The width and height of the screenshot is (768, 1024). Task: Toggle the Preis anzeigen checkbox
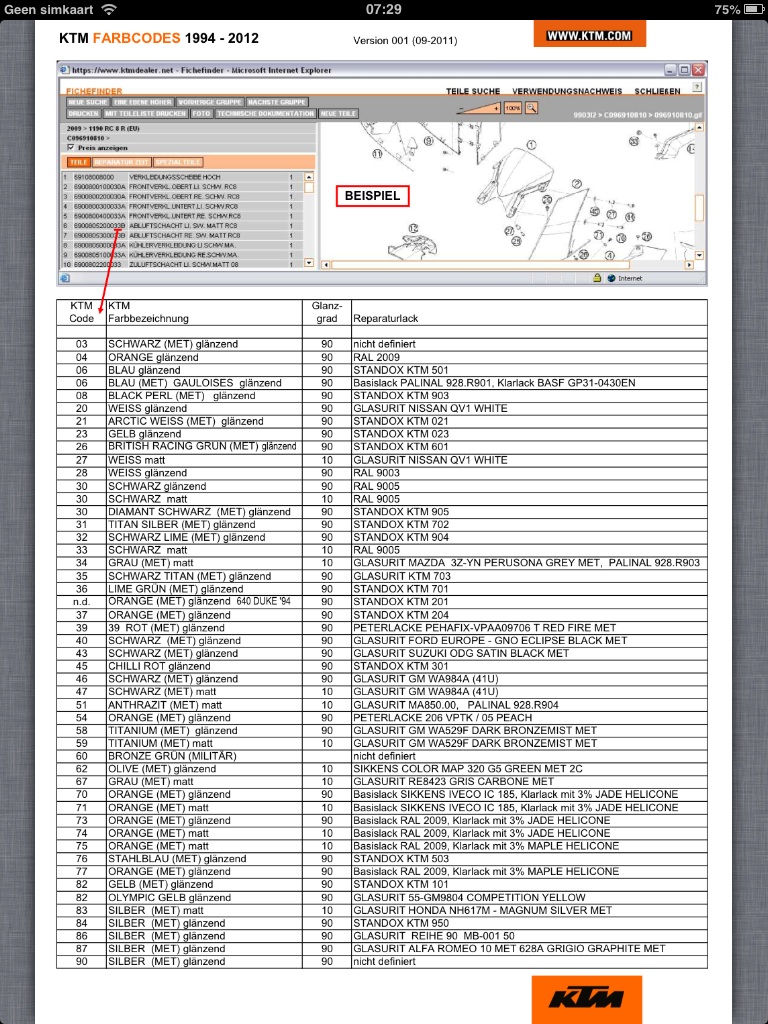point(69,147)
